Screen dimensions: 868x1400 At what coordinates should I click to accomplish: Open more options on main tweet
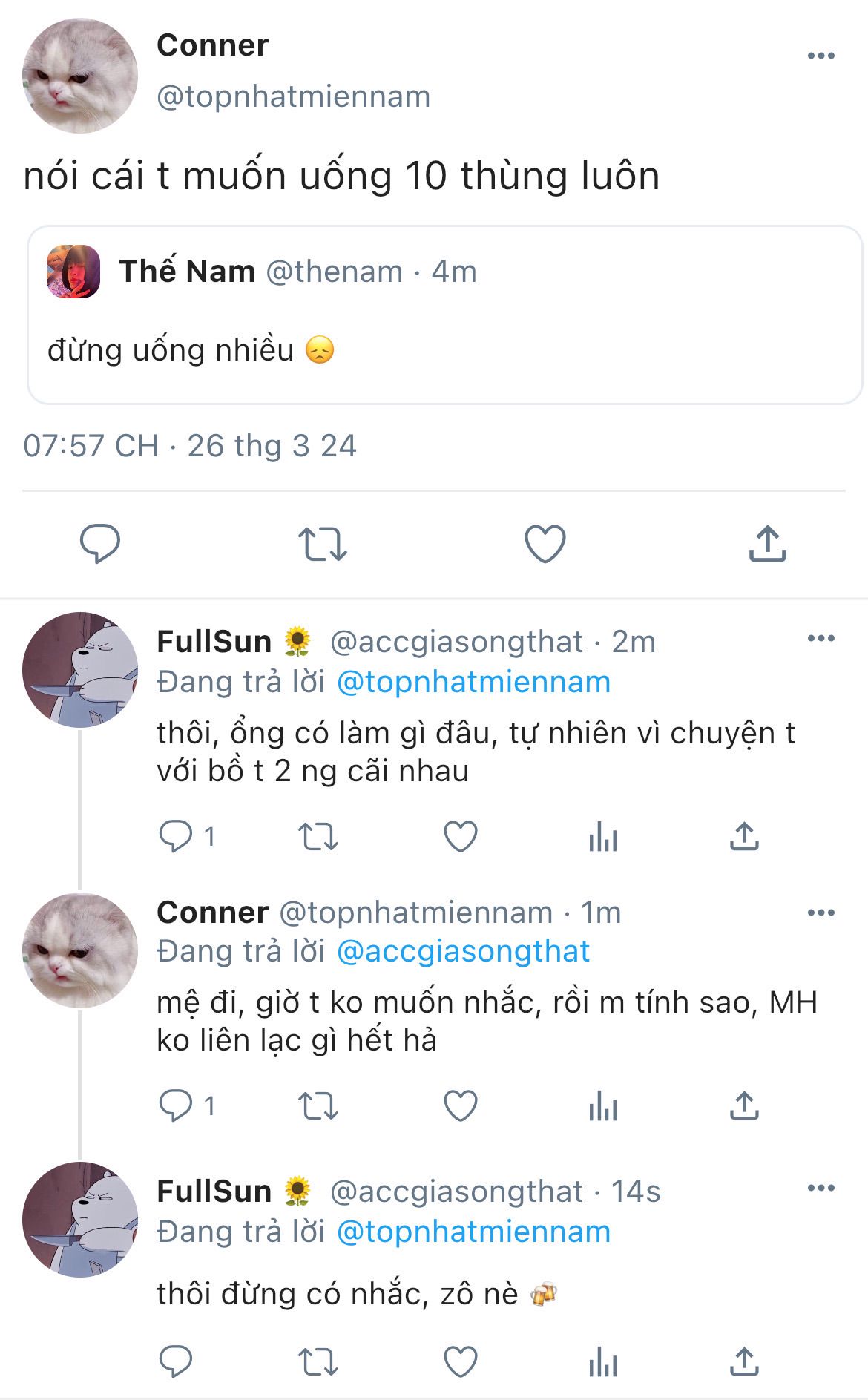(x=821, y=56)
